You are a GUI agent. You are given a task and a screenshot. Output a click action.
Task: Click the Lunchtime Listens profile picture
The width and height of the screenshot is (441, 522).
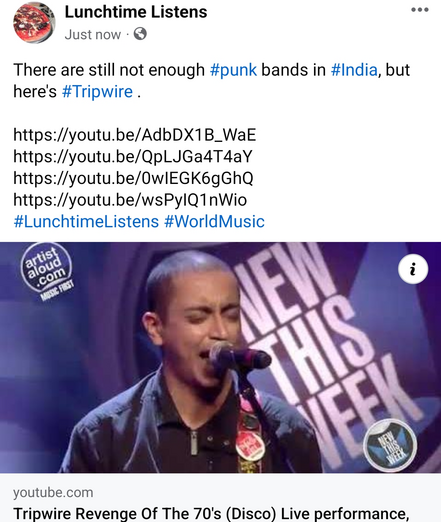[x=34, y=23]
